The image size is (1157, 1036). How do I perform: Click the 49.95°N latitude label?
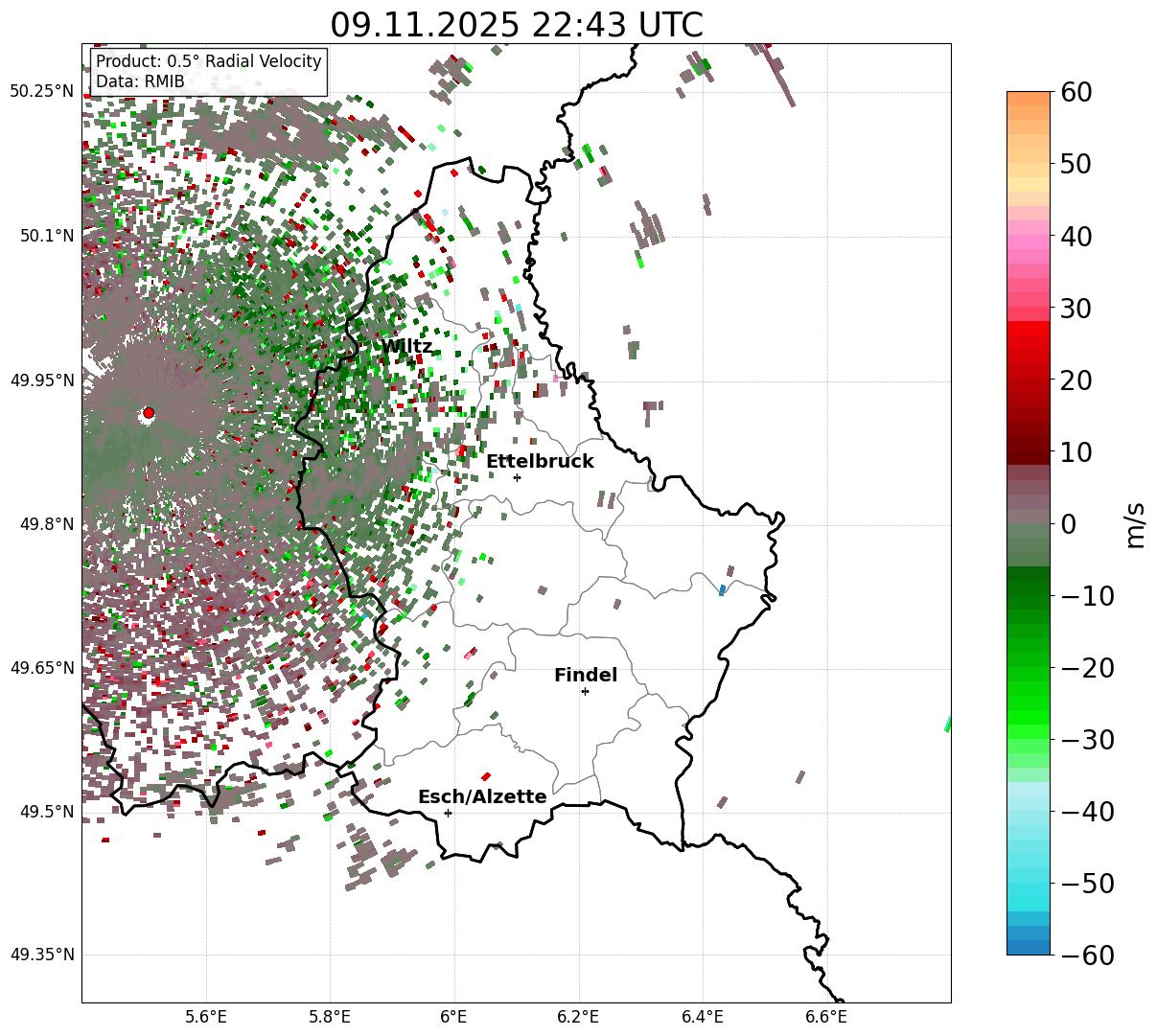(42, 380)
